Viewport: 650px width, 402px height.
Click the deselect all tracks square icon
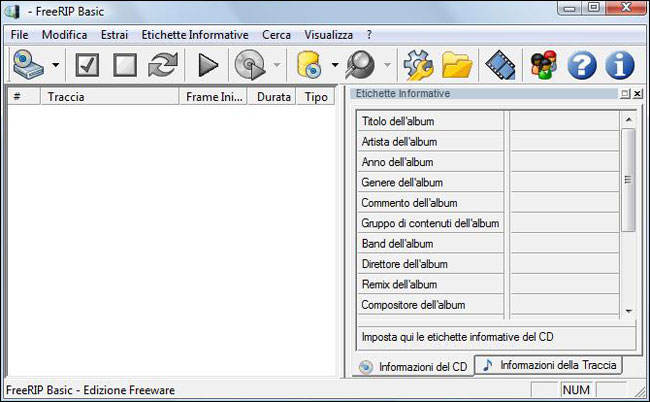(x=124, y=66)
